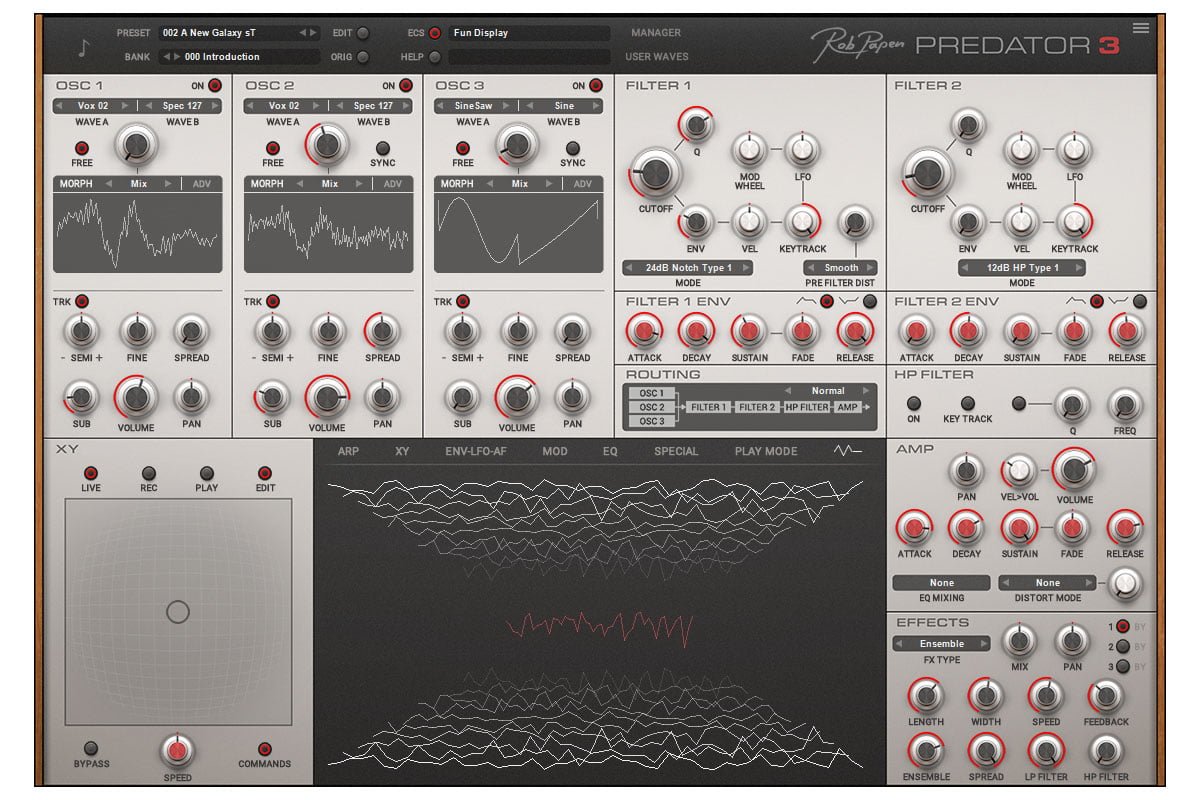The height and width of the screenshot is (800, 1200).
Task: Click FILTER 1 block in routing
Action: click(x=709, y=407)
